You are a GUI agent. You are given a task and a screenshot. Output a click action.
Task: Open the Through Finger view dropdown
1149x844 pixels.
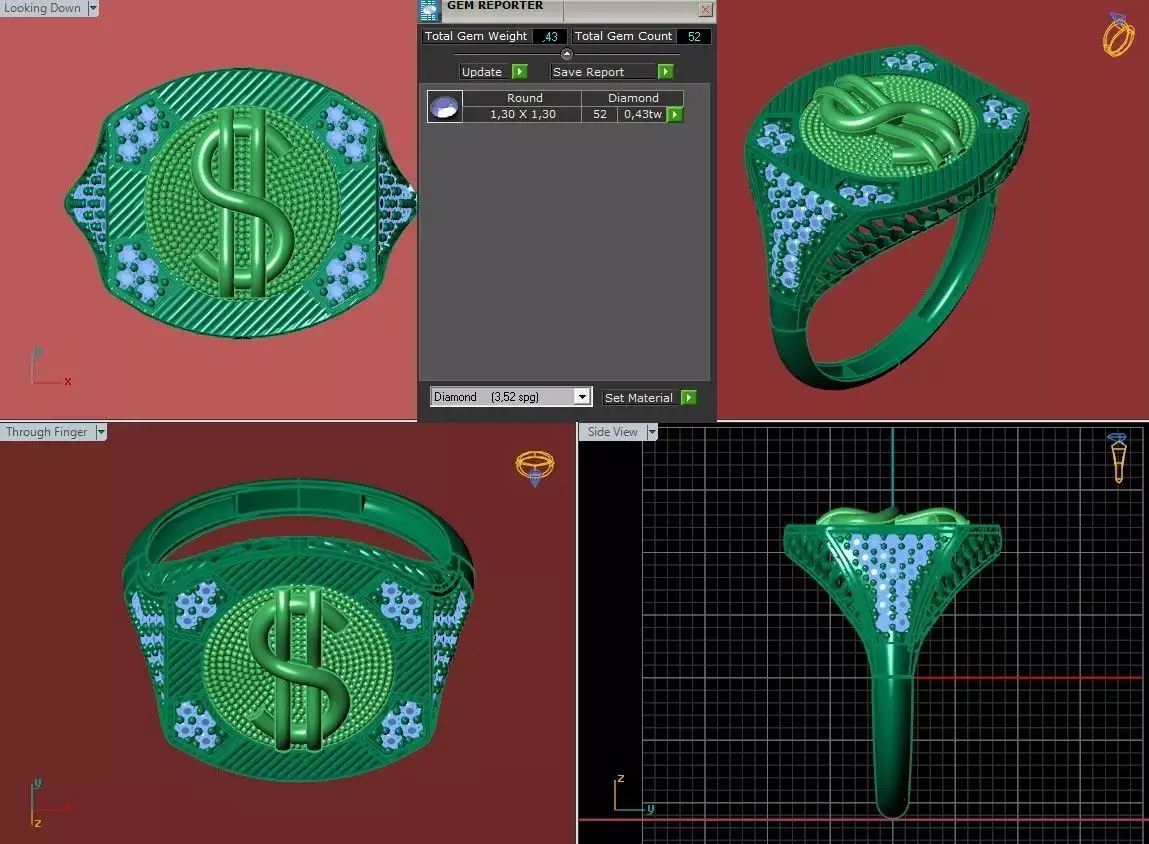pos(101,432)
